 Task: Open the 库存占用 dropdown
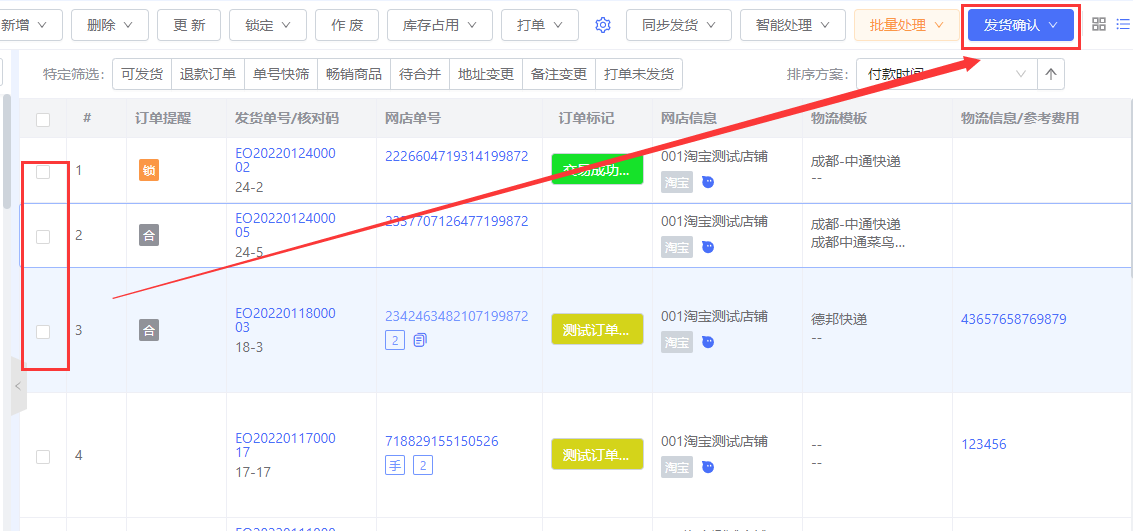[x=439, y=25]
